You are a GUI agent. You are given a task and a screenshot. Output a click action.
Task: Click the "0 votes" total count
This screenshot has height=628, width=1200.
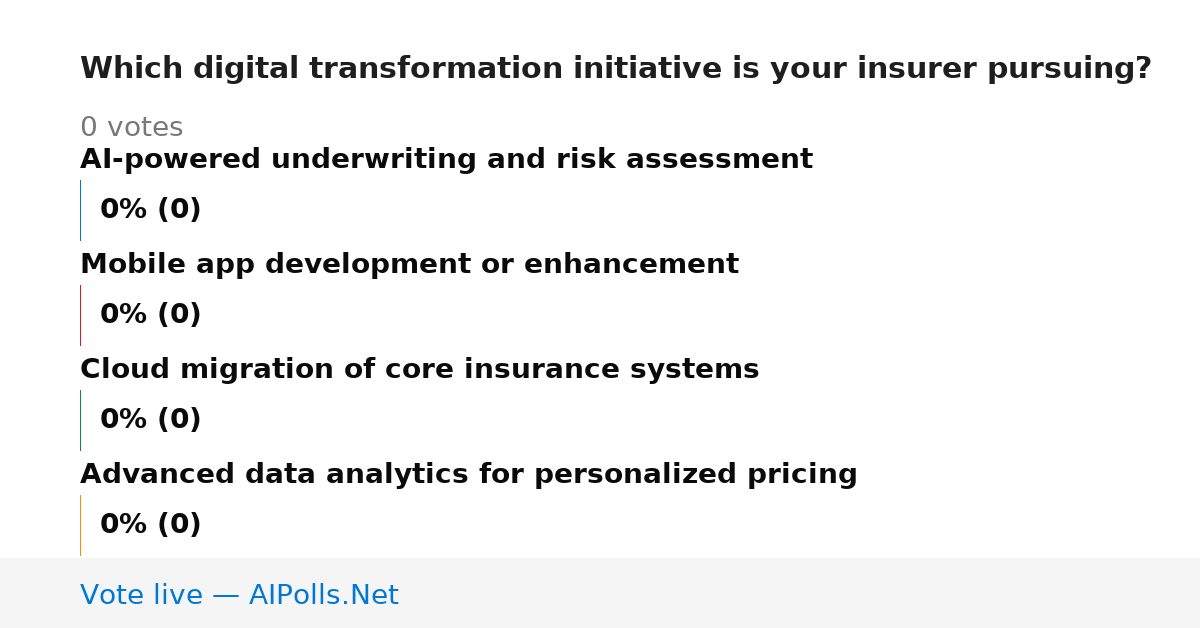tap(131, 128)
